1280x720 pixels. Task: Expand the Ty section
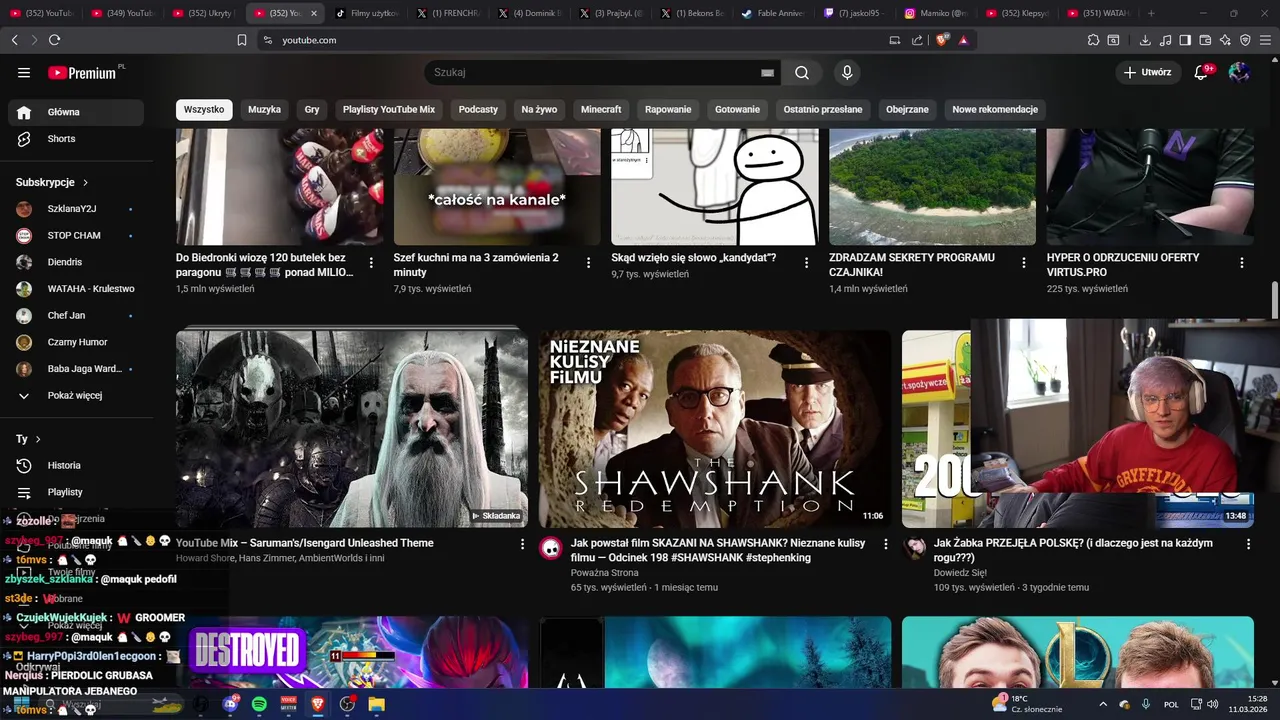[x=28, y=439]
